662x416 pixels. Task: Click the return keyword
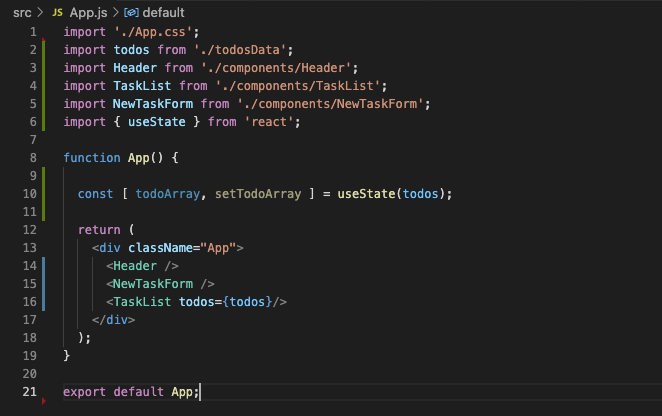pyautogui.click(x=99, y=230)
